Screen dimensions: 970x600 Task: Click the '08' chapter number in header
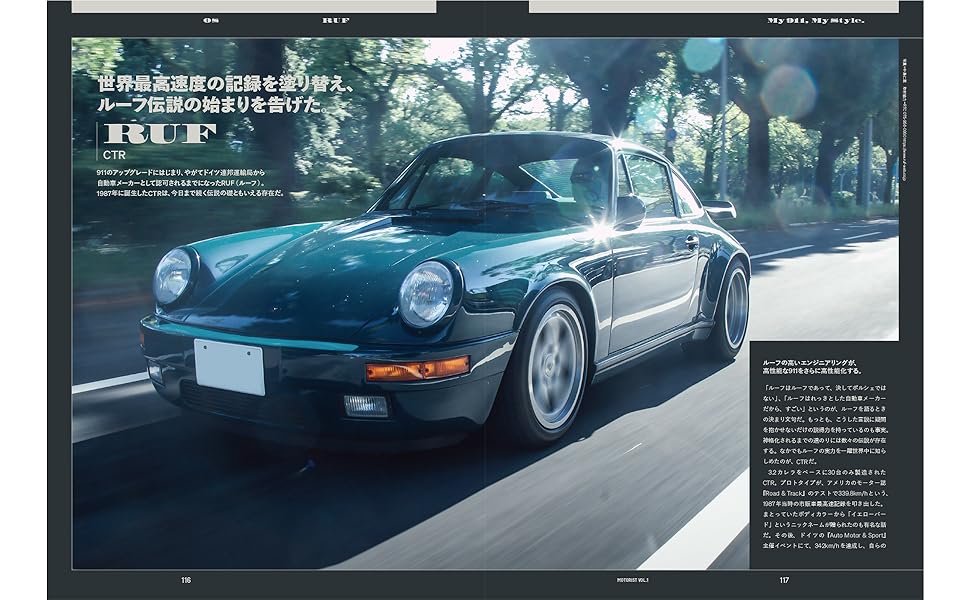210,20
